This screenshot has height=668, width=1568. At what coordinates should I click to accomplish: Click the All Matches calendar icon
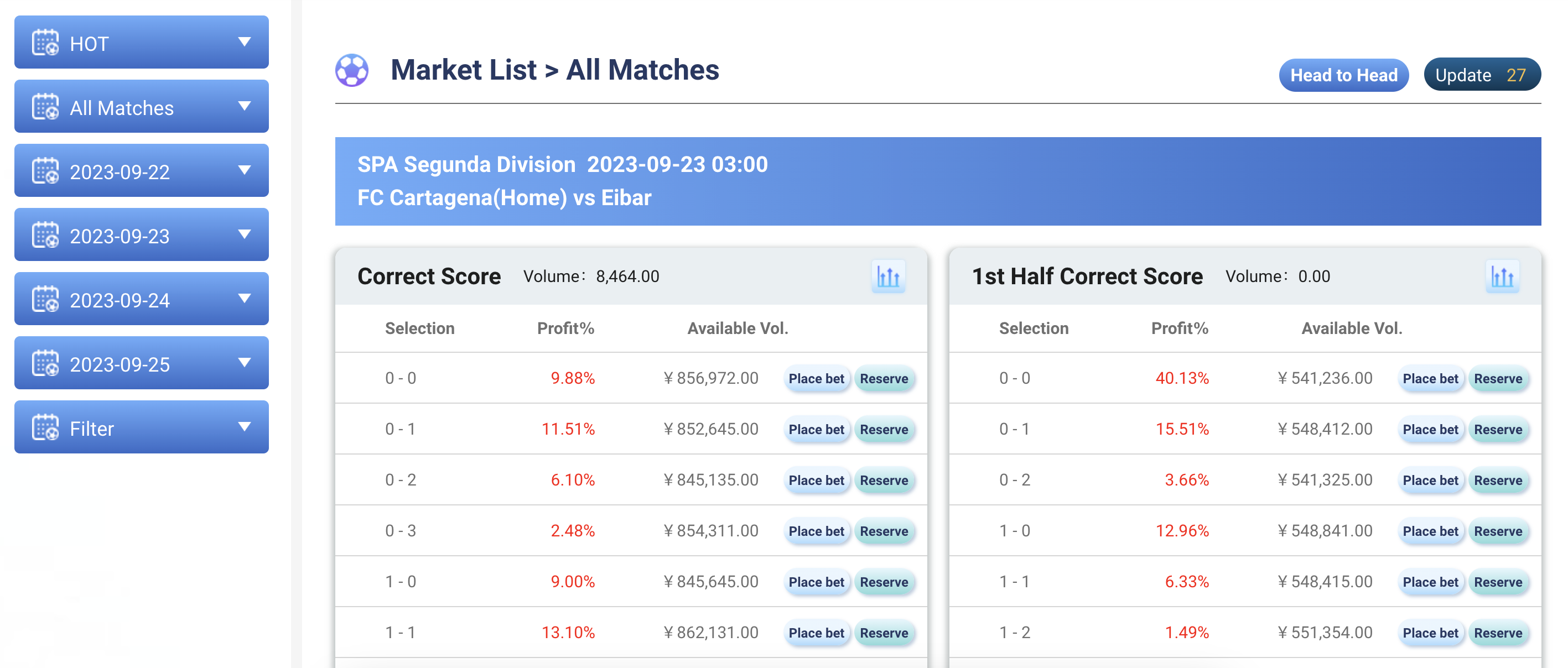click(46, 107)
